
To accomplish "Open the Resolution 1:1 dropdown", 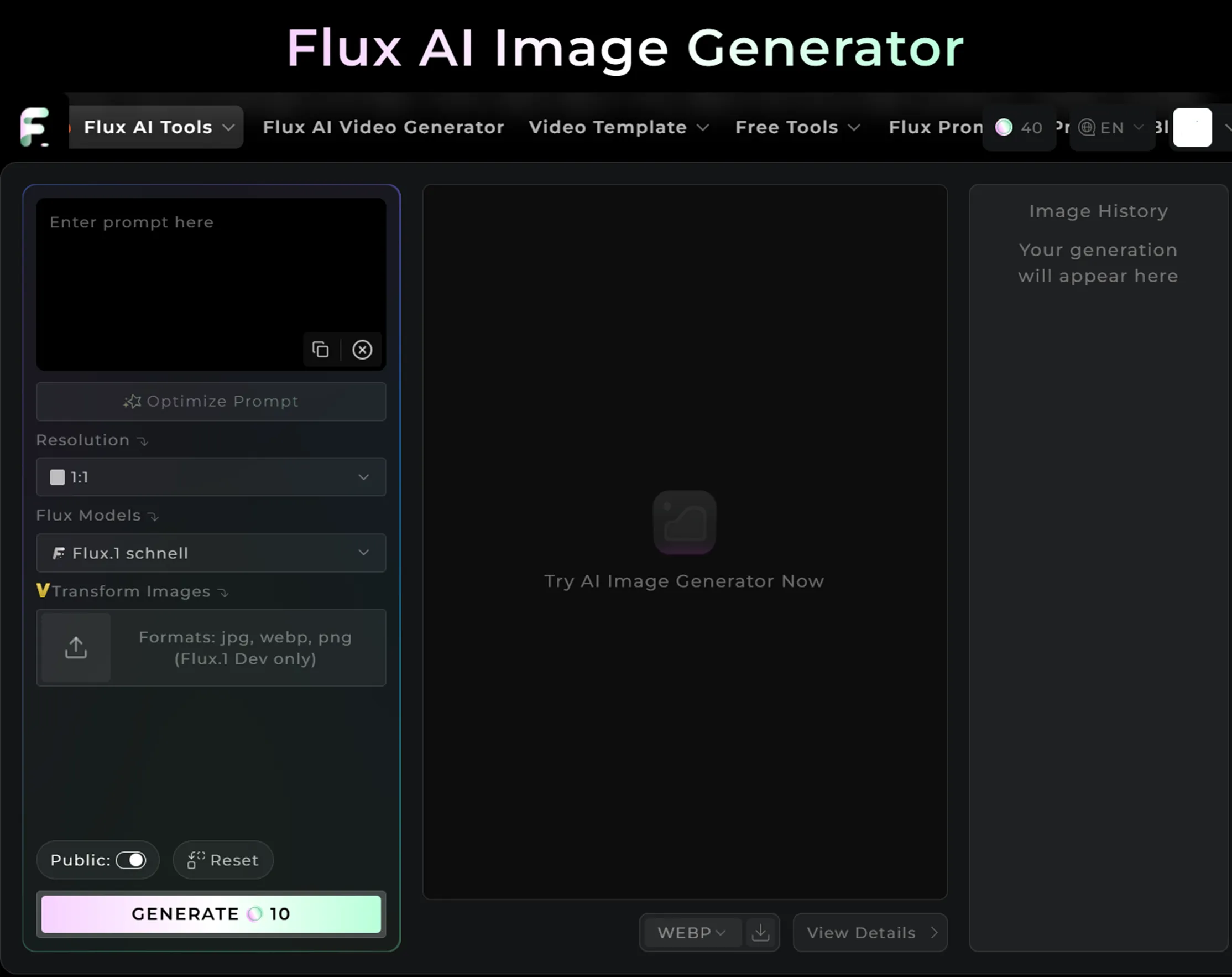I will [x=211, y=477].
